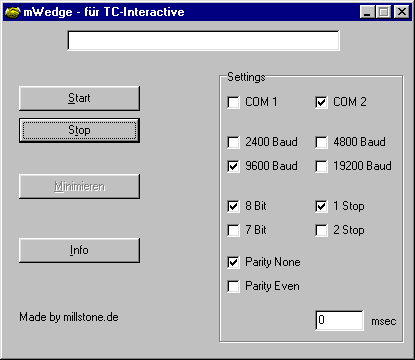Toggle the Parity None checkbox
This screenshot has height=360, width=415.
pos(233,262)
